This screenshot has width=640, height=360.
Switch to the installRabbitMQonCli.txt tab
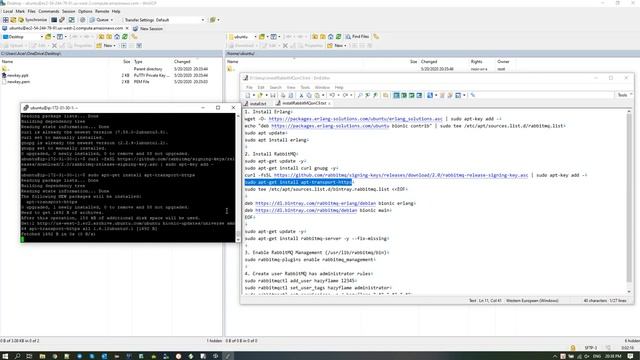(x=303, y=104)
